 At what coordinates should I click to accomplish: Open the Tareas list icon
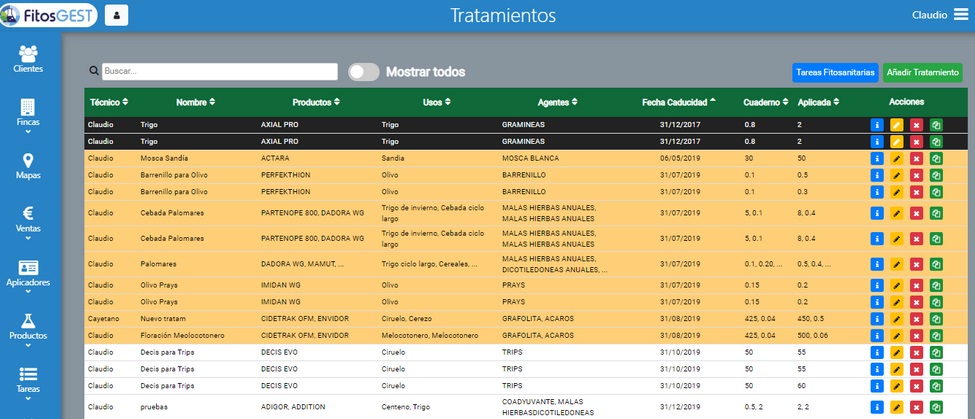coord(28,374)
